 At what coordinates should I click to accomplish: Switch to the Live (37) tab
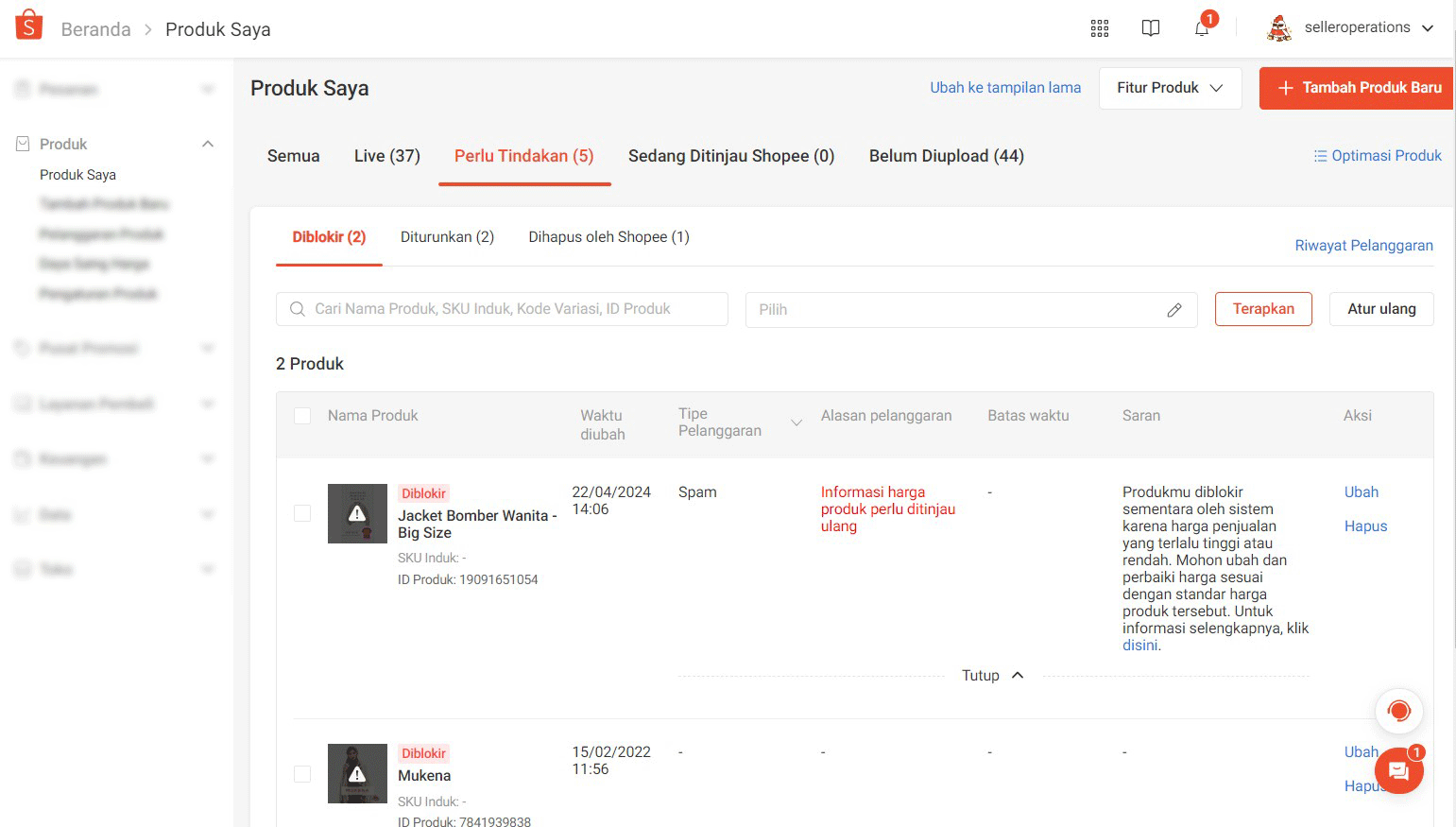386,156
